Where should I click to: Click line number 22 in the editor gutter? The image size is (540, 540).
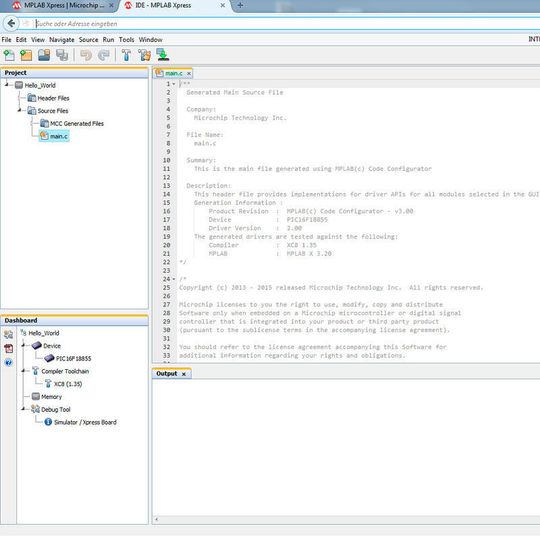(x=167, y=262)
